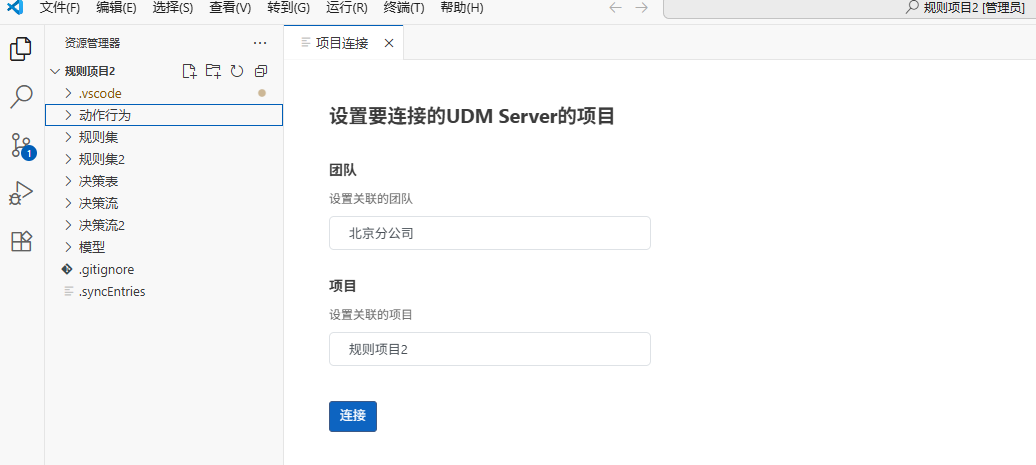
Task: Collapse all folders in explorer
Action: pos(261,71)
